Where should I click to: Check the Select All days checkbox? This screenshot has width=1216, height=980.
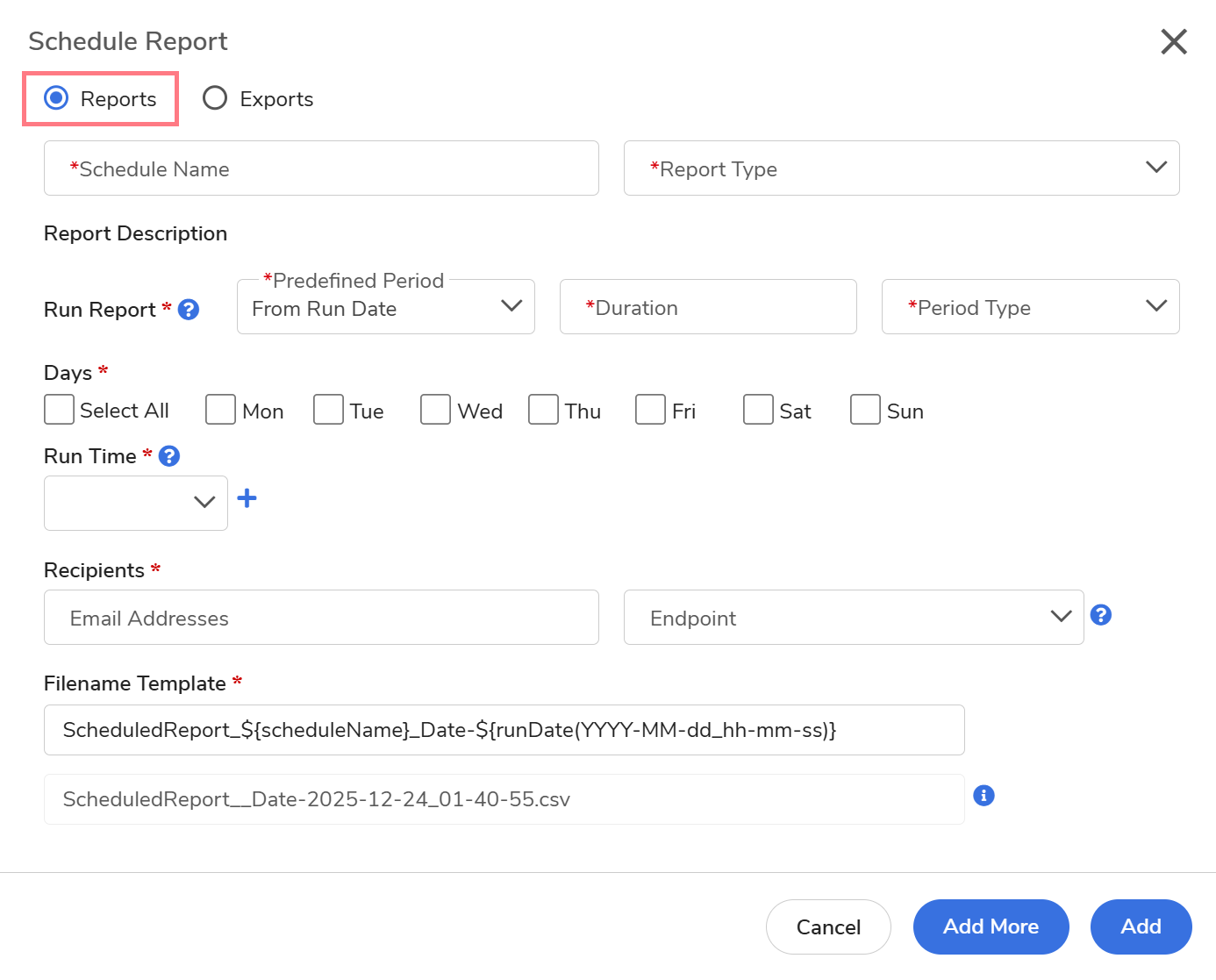tap(60, 410)
